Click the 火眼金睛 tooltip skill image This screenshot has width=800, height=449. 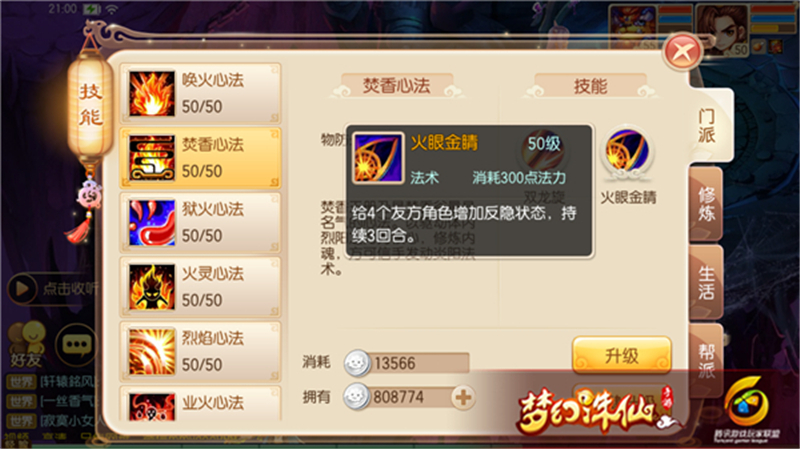pyautogui.click(x=378, y=158)
